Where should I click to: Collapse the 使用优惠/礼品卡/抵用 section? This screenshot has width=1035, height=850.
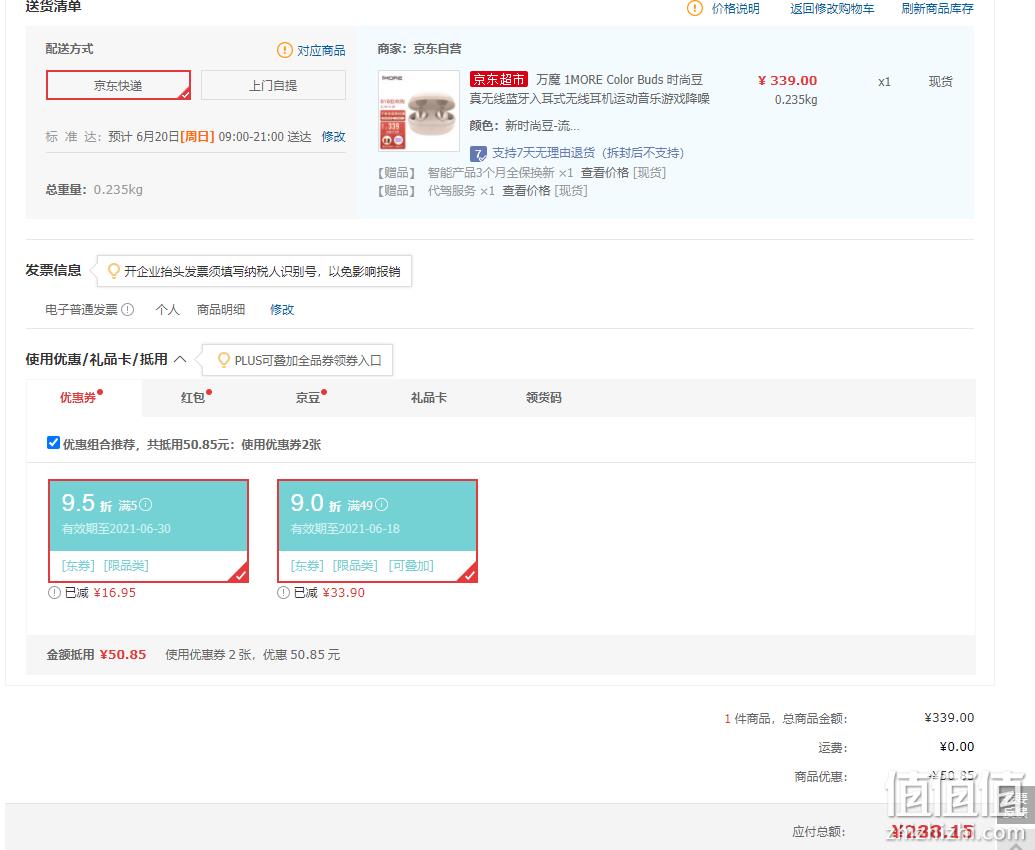[x=180, y=360]
